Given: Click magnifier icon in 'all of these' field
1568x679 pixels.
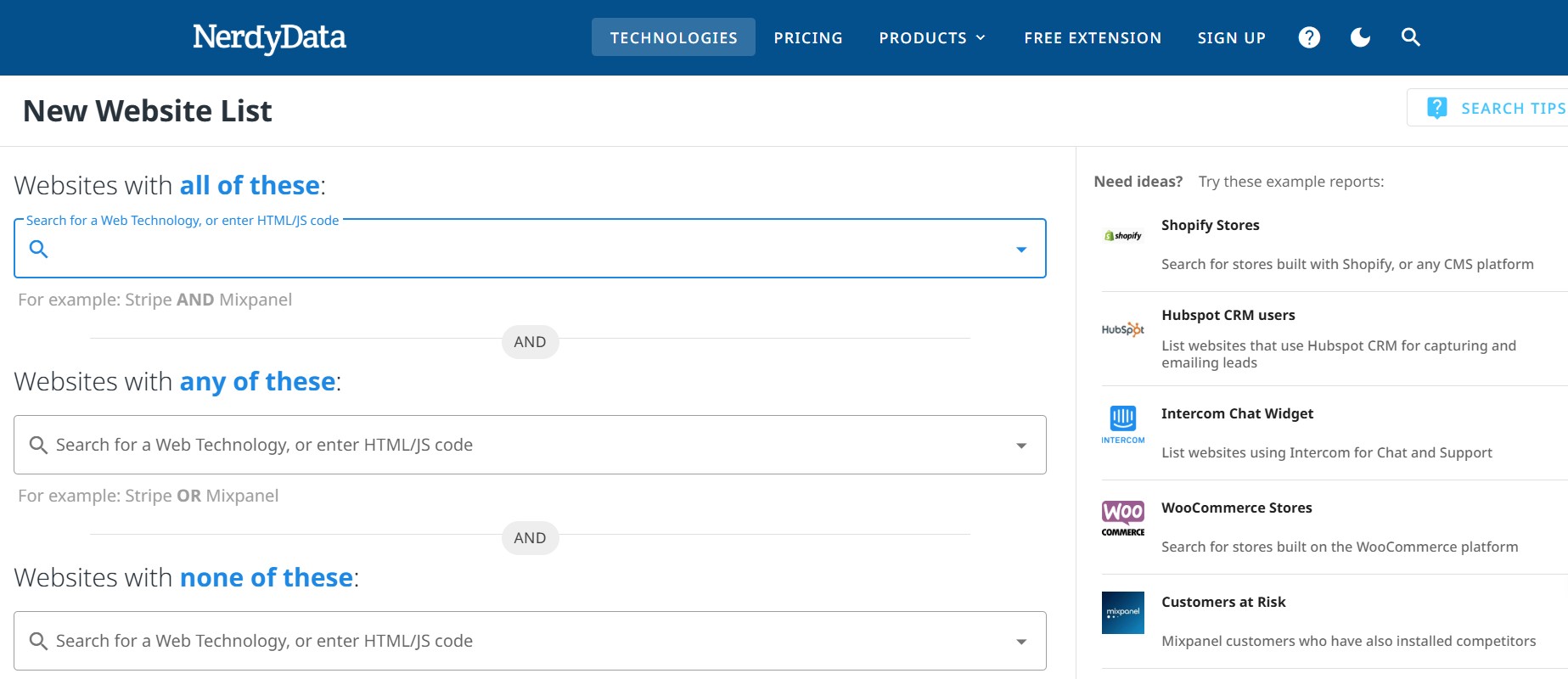Looking at the screenshot, I should 39,249.
